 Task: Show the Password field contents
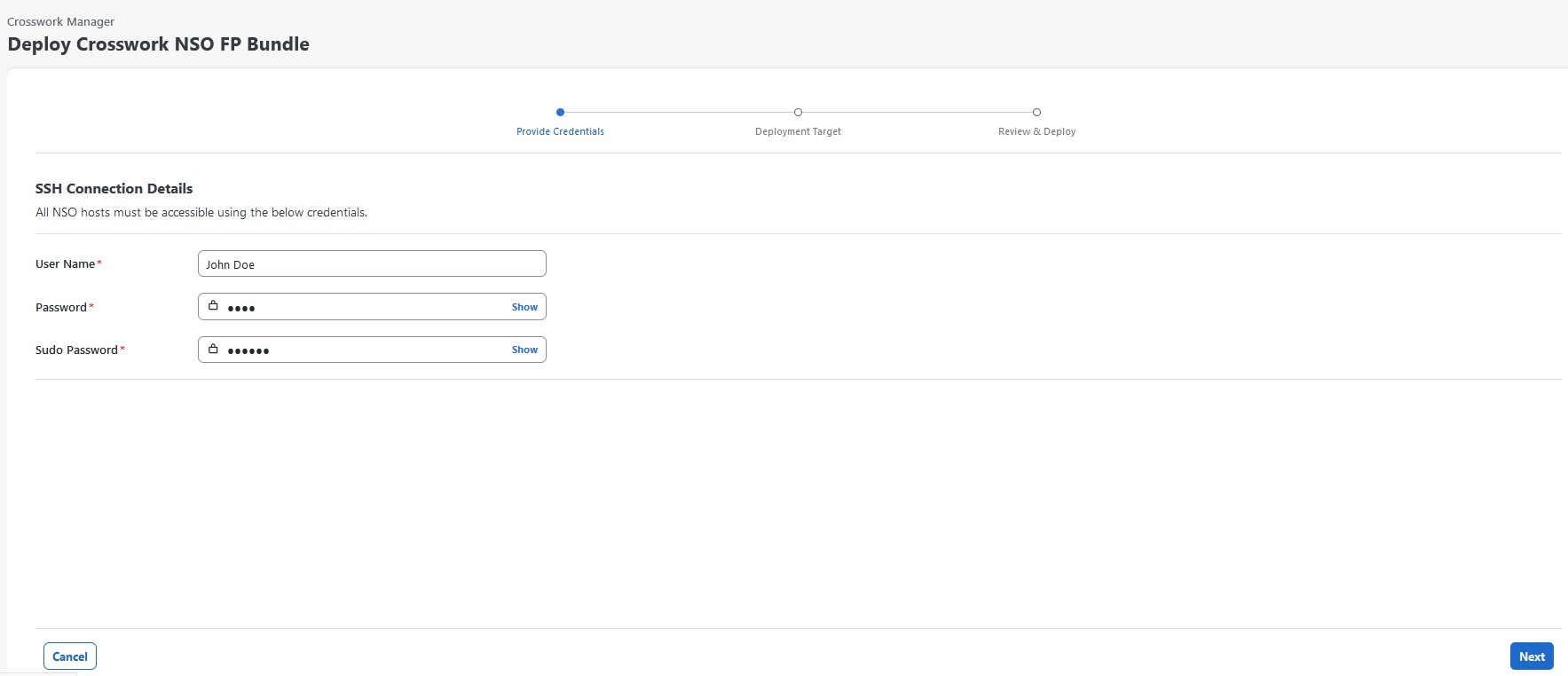[524, 307]
